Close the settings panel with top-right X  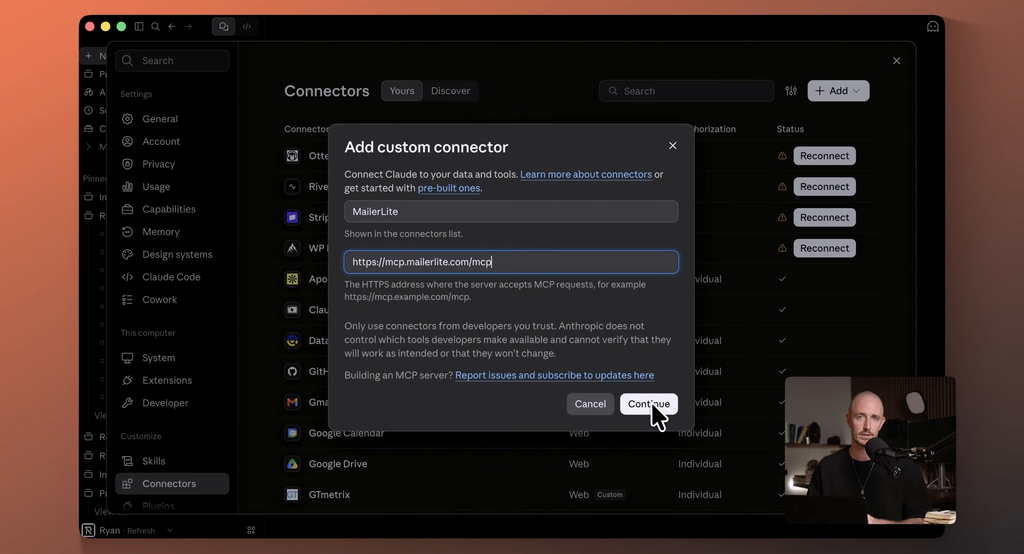(x=896, y=61)
